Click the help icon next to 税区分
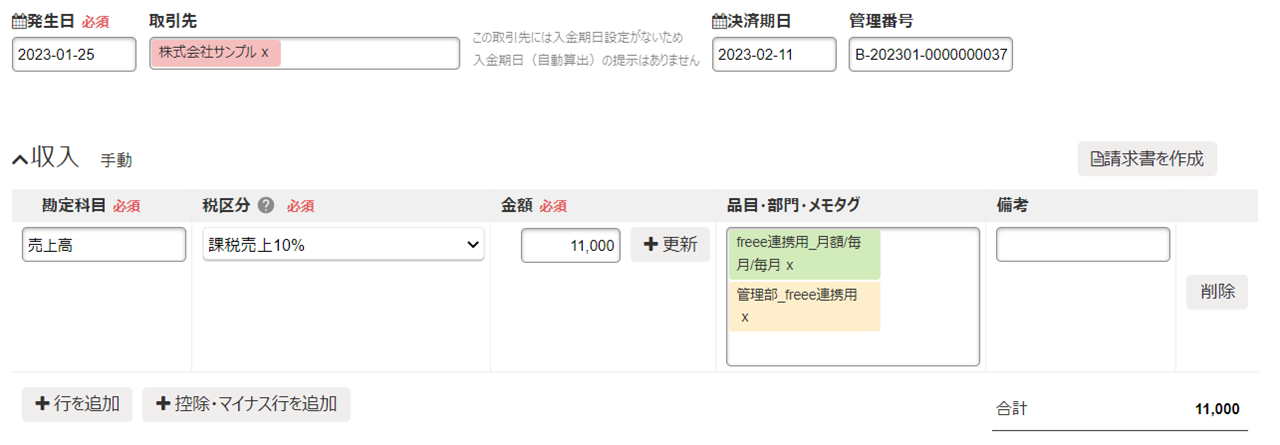The width and height of the screenshot is (1280, 445). [266, 206]
